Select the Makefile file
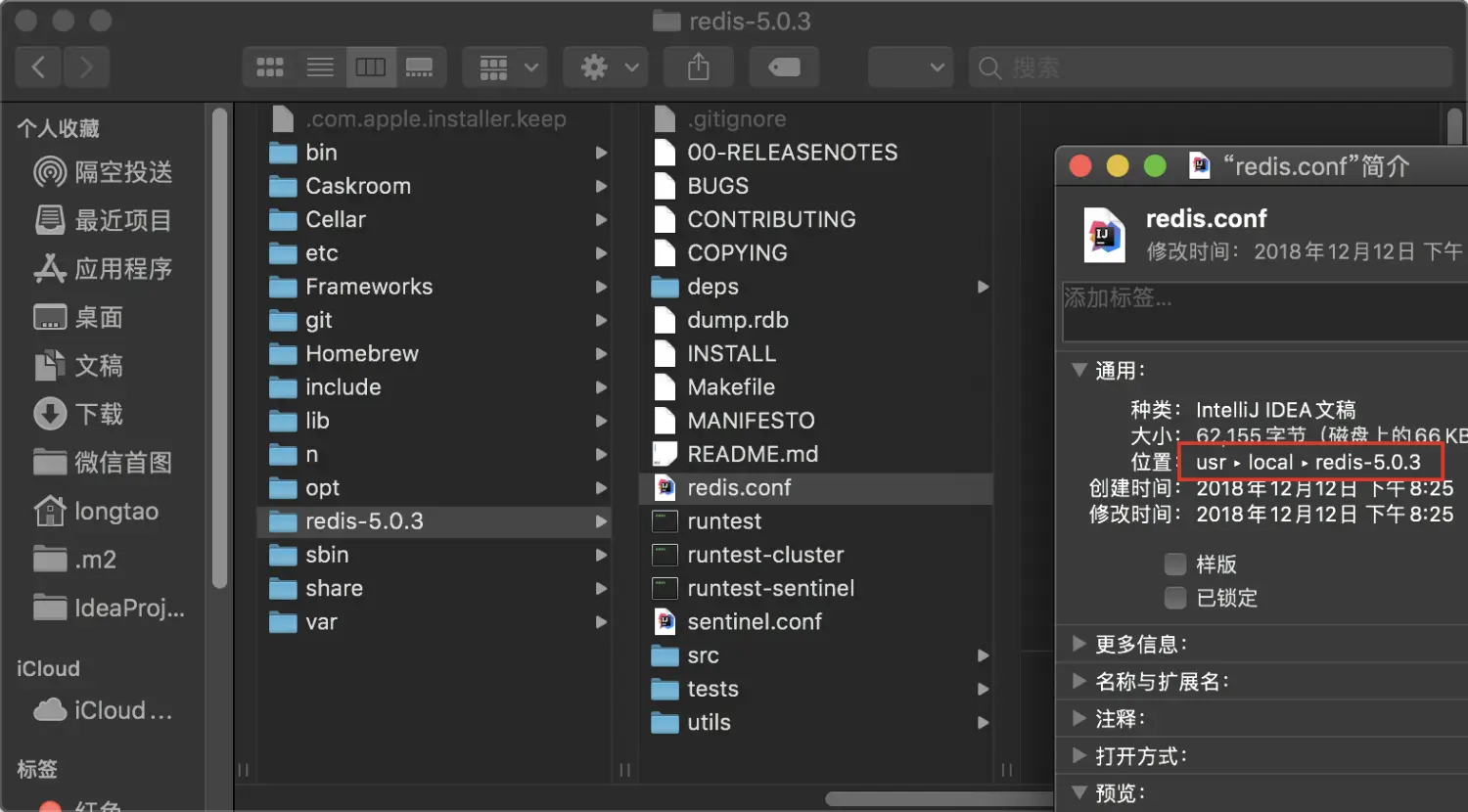 click(816, 387)
